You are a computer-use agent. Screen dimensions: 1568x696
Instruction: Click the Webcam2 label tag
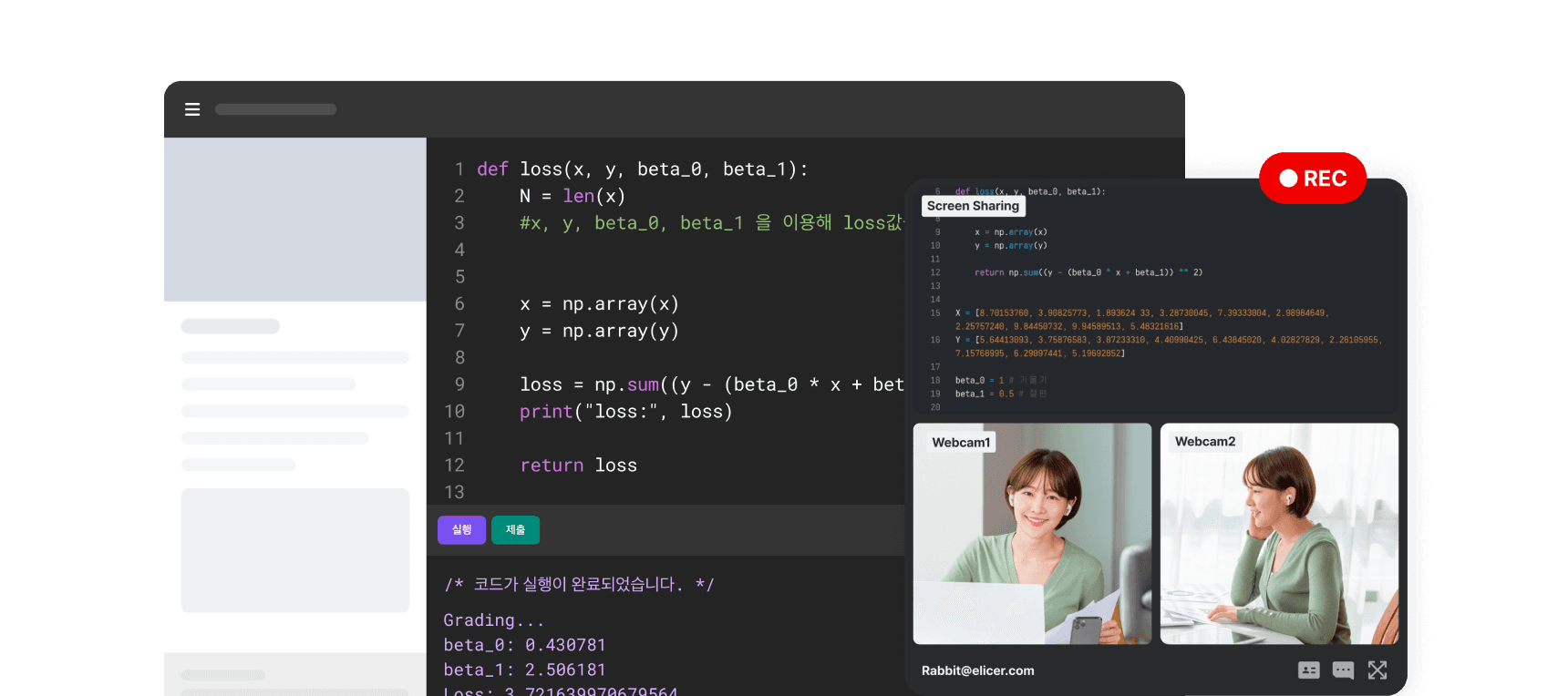tap(1204, 442)
